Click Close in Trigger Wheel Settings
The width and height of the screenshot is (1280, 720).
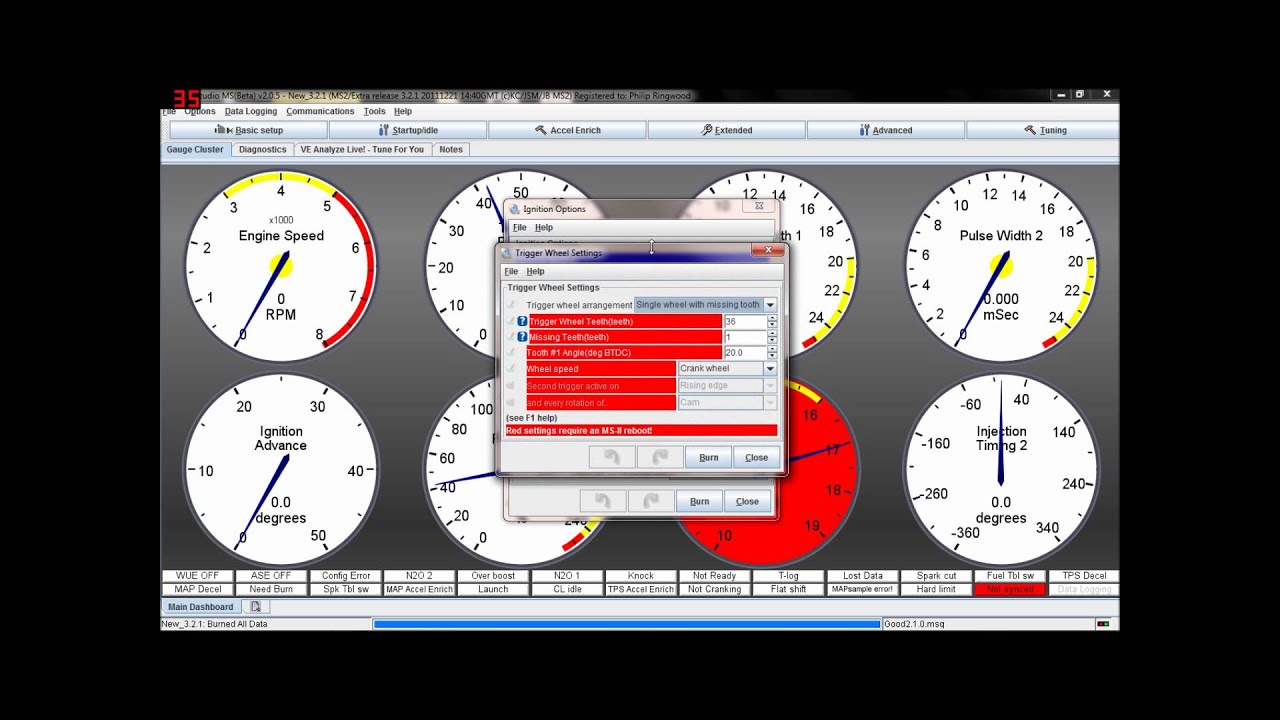[756, 457]
